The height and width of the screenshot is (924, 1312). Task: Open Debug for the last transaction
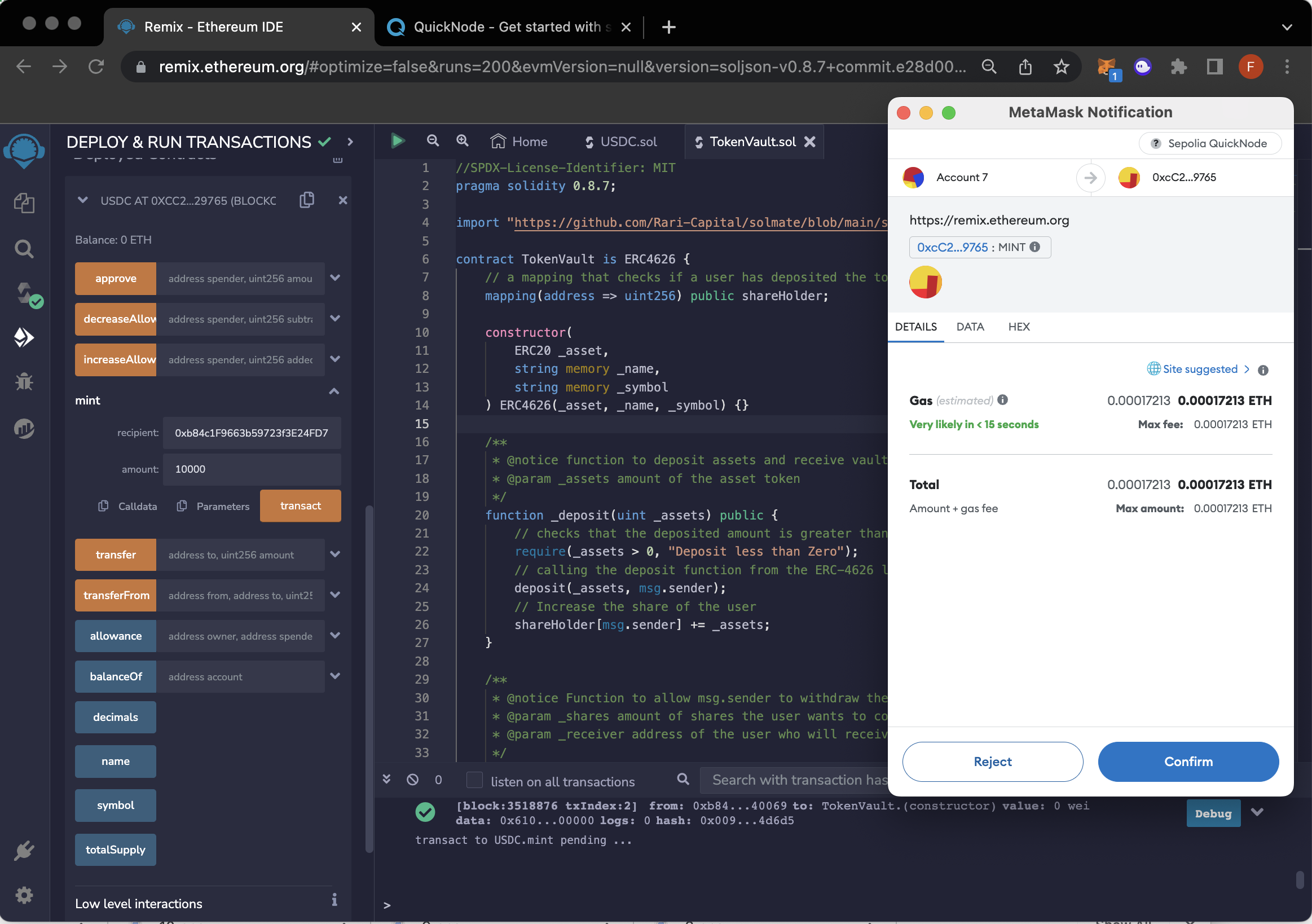click(x=1213, y=812)
